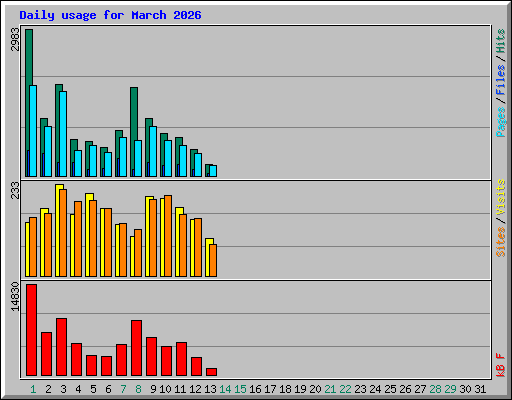Click x-axis day label 28
512x400 pixels.
435,389
